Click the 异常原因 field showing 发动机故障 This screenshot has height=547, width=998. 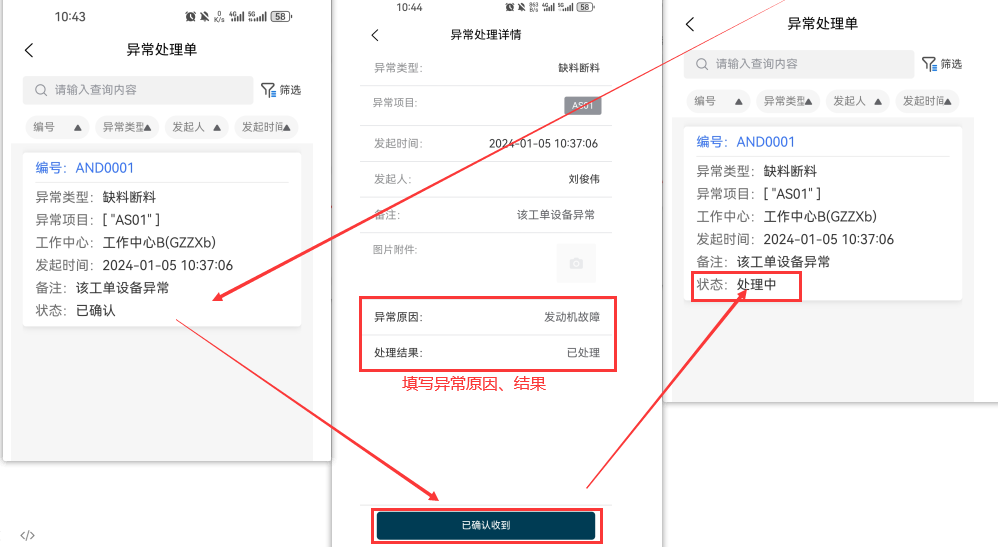point(487,317)
